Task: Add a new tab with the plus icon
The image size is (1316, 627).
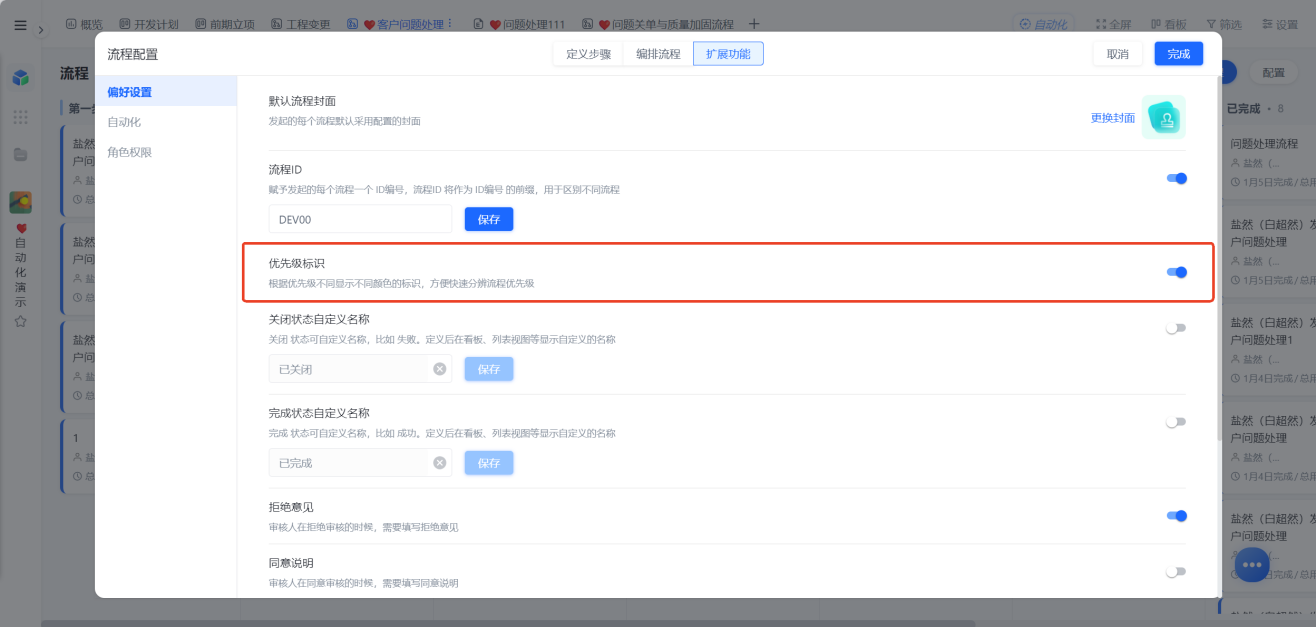Action: click(x=754, y=24)
